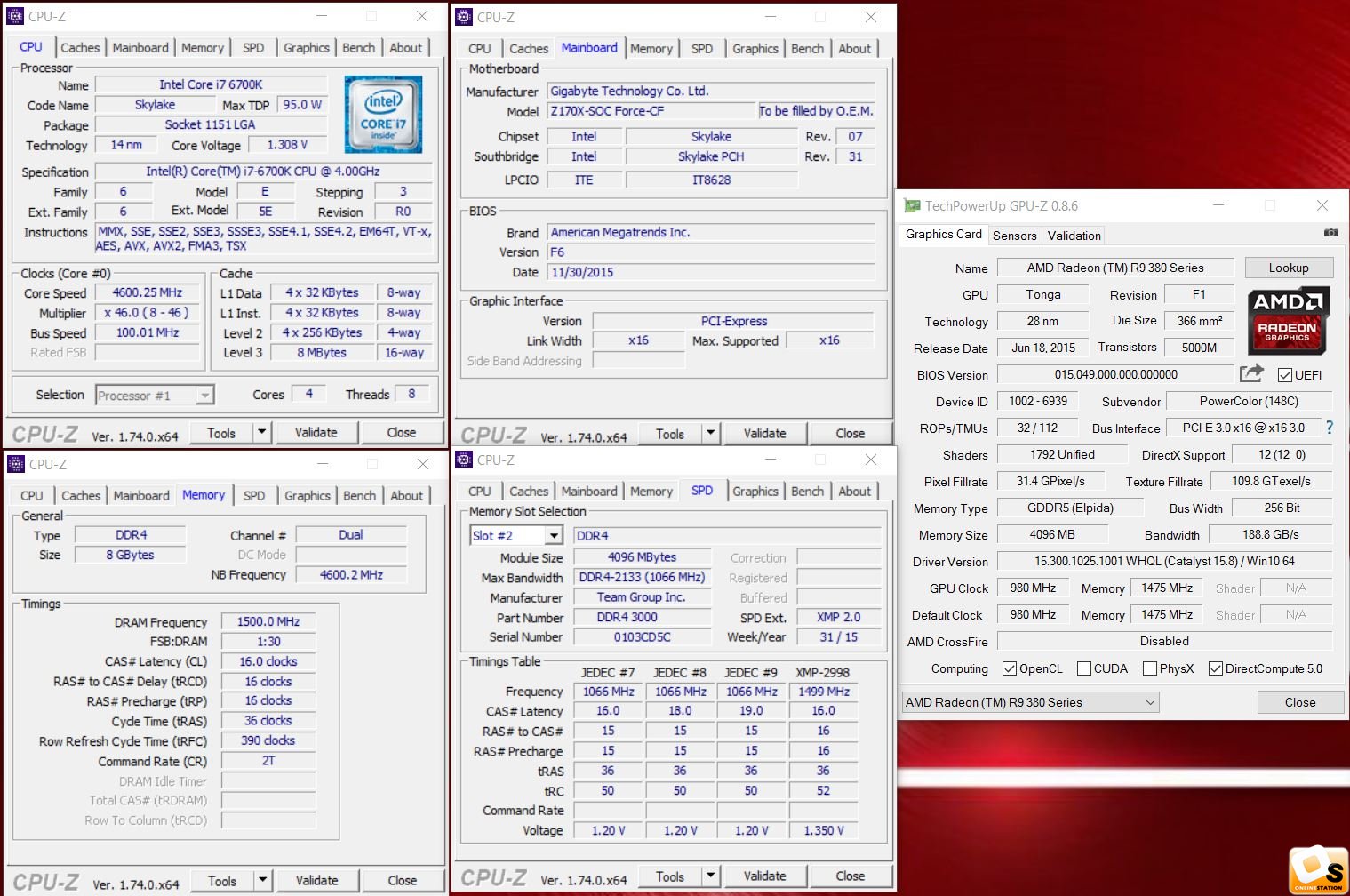Click Validate in the Mainboard window
1350x896 pixels.
(765, 434)
